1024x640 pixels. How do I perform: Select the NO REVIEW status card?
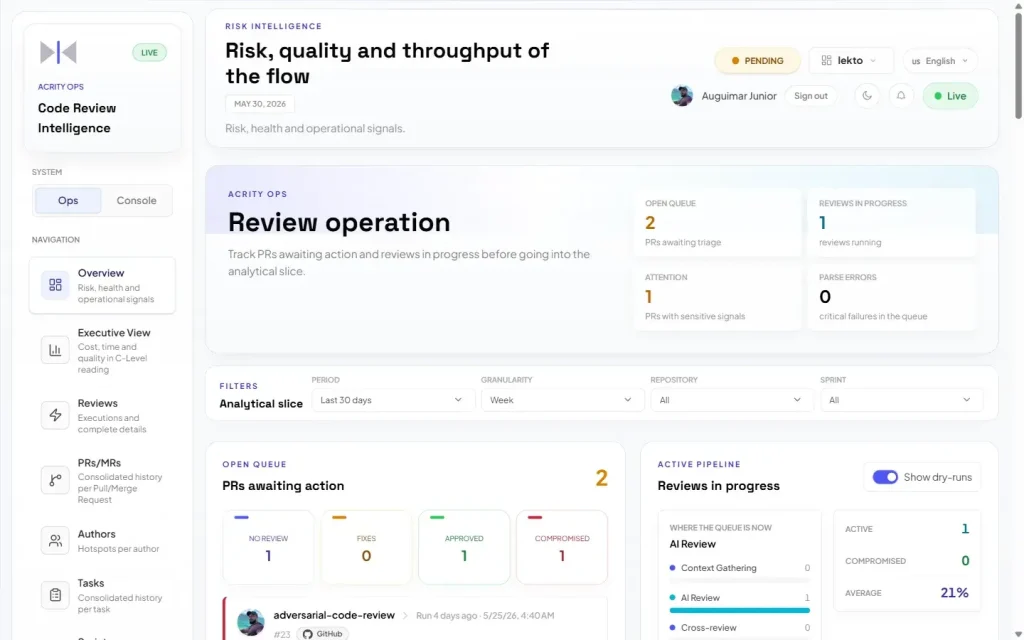pos(268,547)
